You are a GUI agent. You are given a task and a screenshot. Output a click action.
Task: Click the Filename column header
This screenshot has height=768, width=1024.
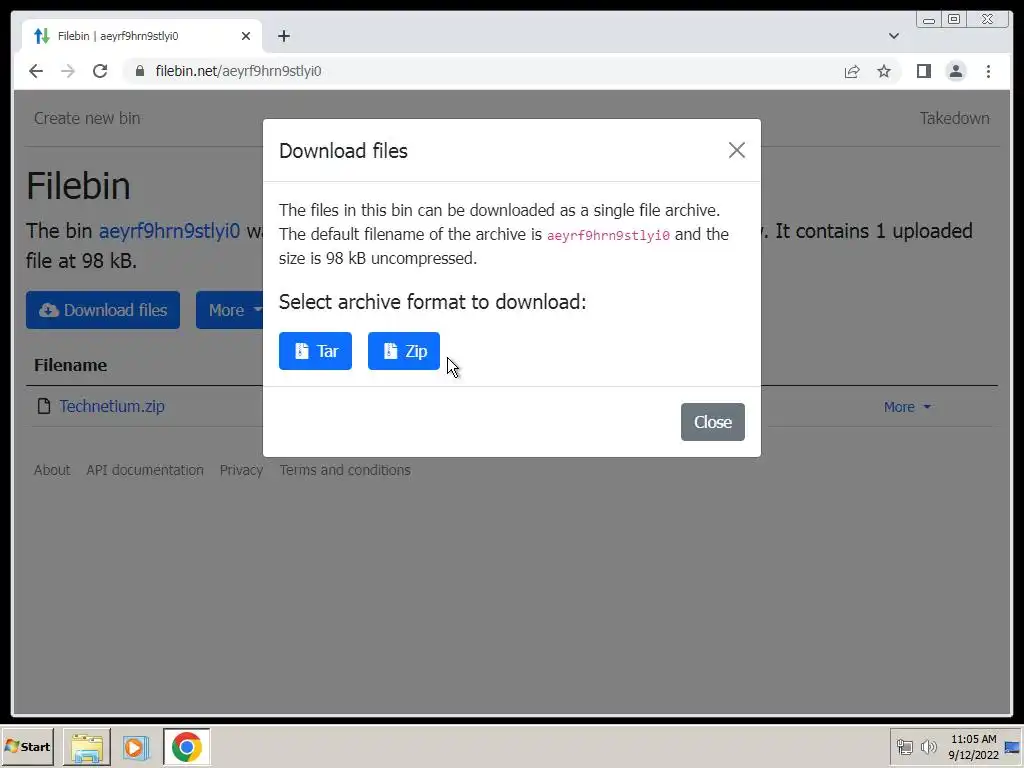(x=71, y=365)
